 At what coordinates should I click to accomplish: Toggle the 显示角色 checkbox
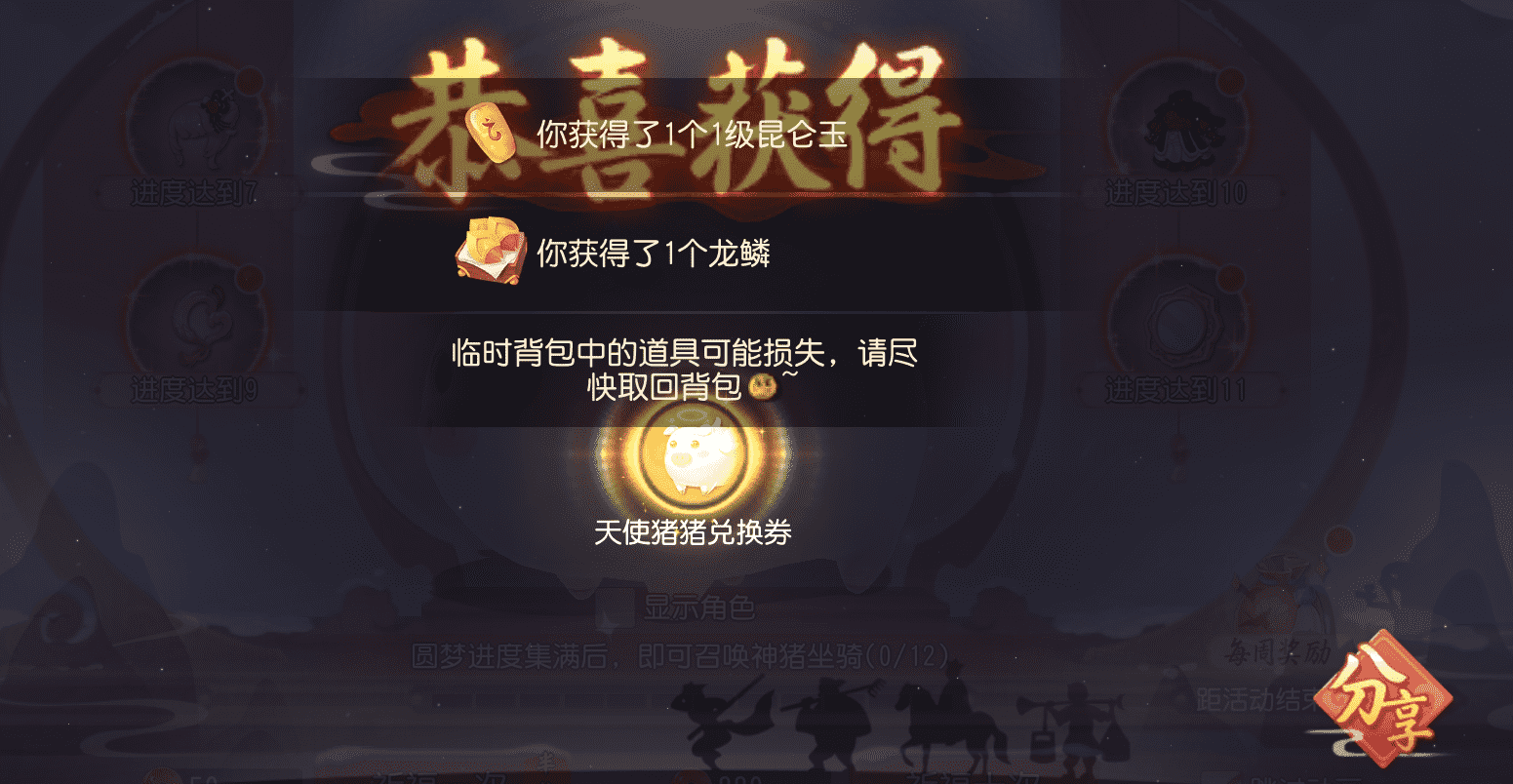tap(614, 608)
